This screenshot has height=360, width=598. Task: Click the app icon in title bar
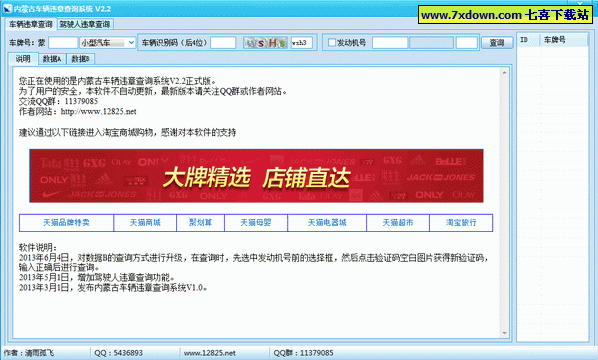[x=7, y=8]
